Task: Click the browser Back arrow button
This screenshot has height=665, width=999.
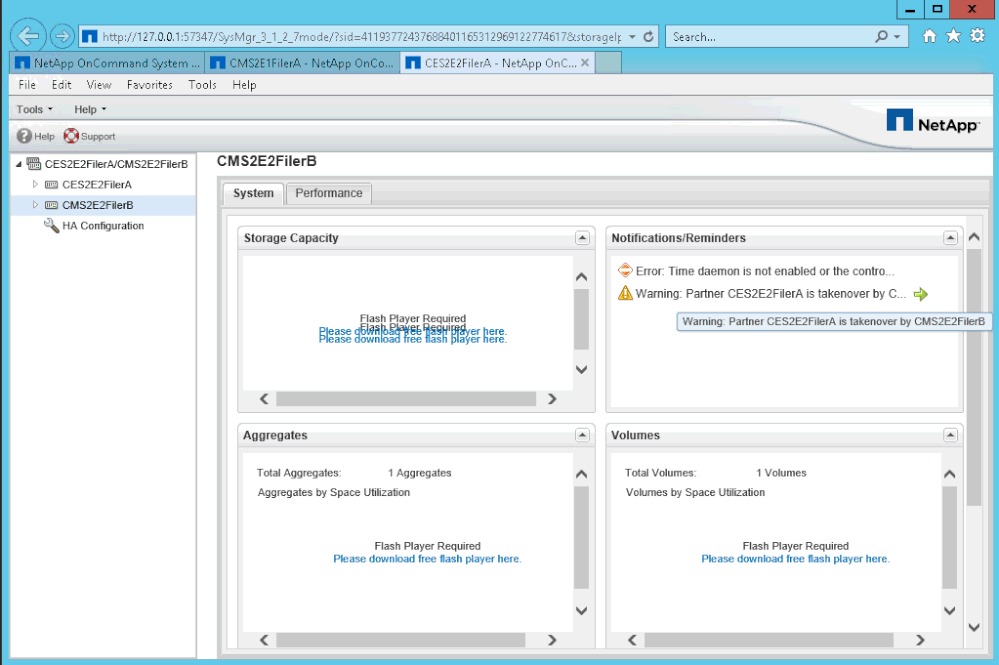Action: click(28, 36)
